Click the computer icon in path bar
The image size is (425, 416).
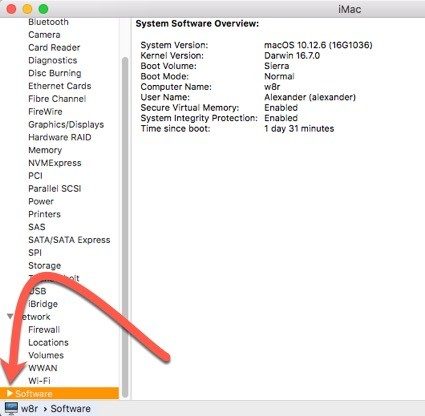(11, 408)
